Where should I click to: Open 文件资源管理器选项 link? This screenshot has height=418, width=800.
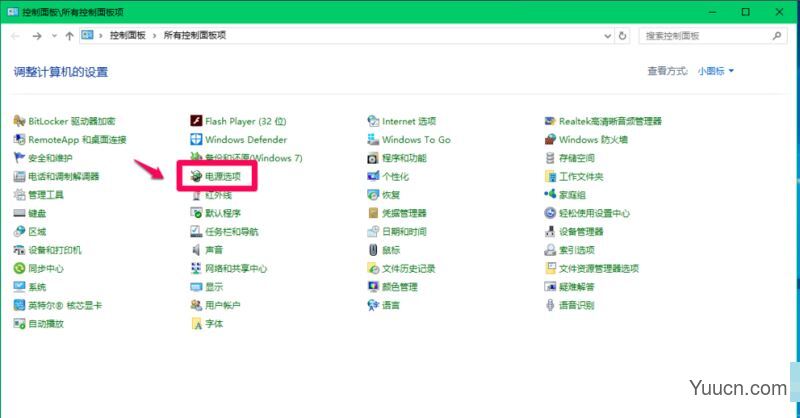click(599, 268)
